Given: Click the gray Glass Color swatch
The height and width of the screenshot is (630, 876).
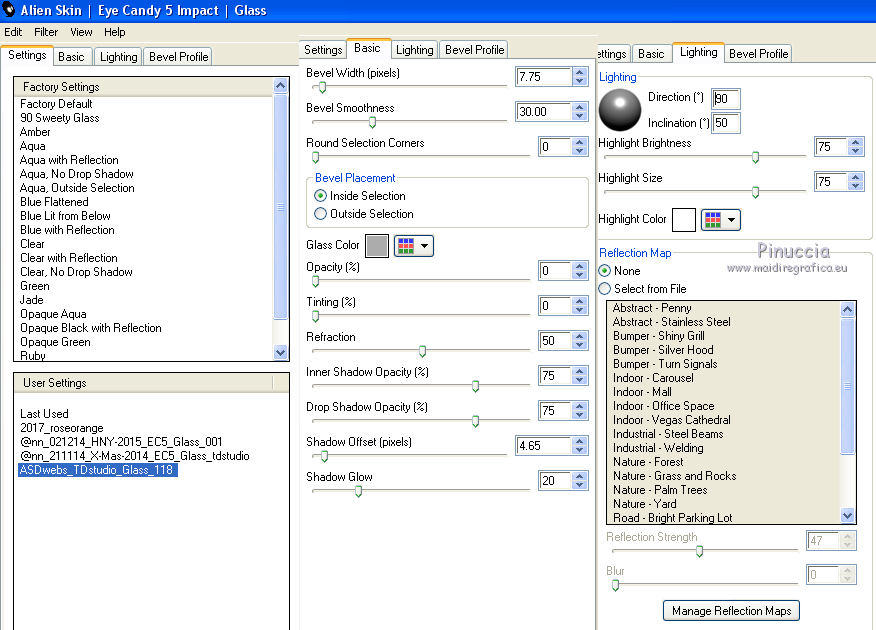Looking at the screenshot, I should click(x=377, y=245).
